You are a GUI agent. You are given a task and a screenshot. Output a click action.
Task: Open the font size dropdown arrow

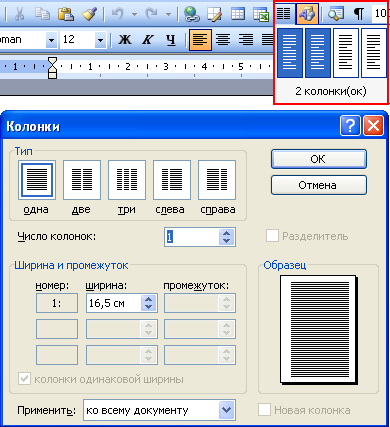click(x=100, y=40)
